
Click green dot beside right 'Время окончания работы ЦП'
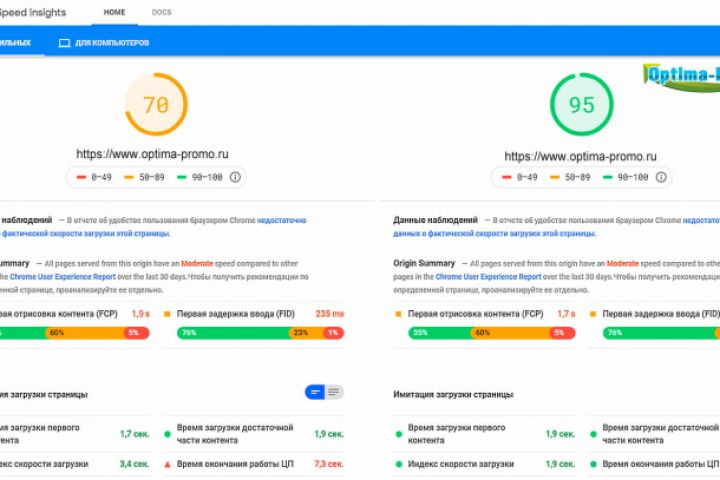[593, 464]
